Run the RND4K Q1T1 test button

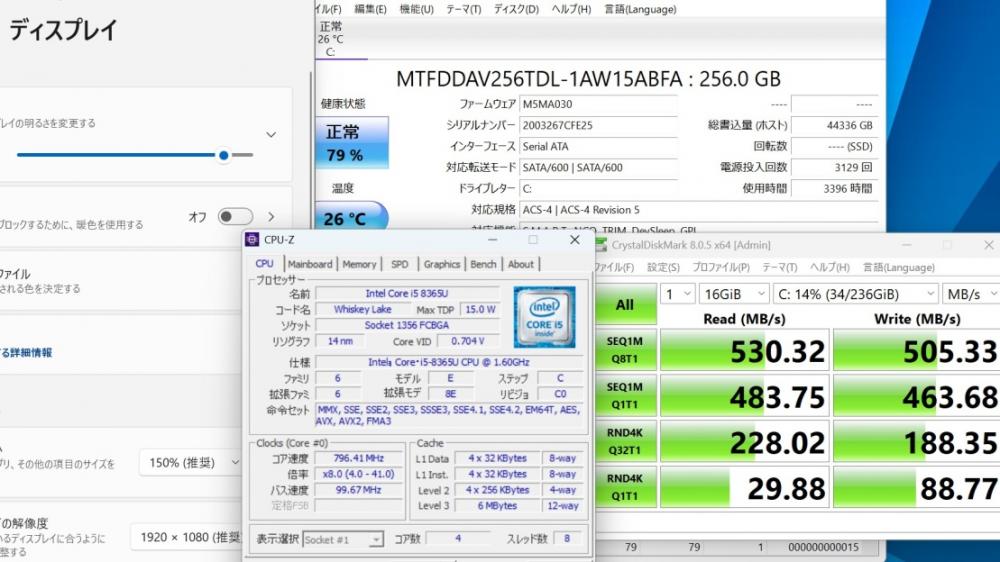click(x=624, y=487)
